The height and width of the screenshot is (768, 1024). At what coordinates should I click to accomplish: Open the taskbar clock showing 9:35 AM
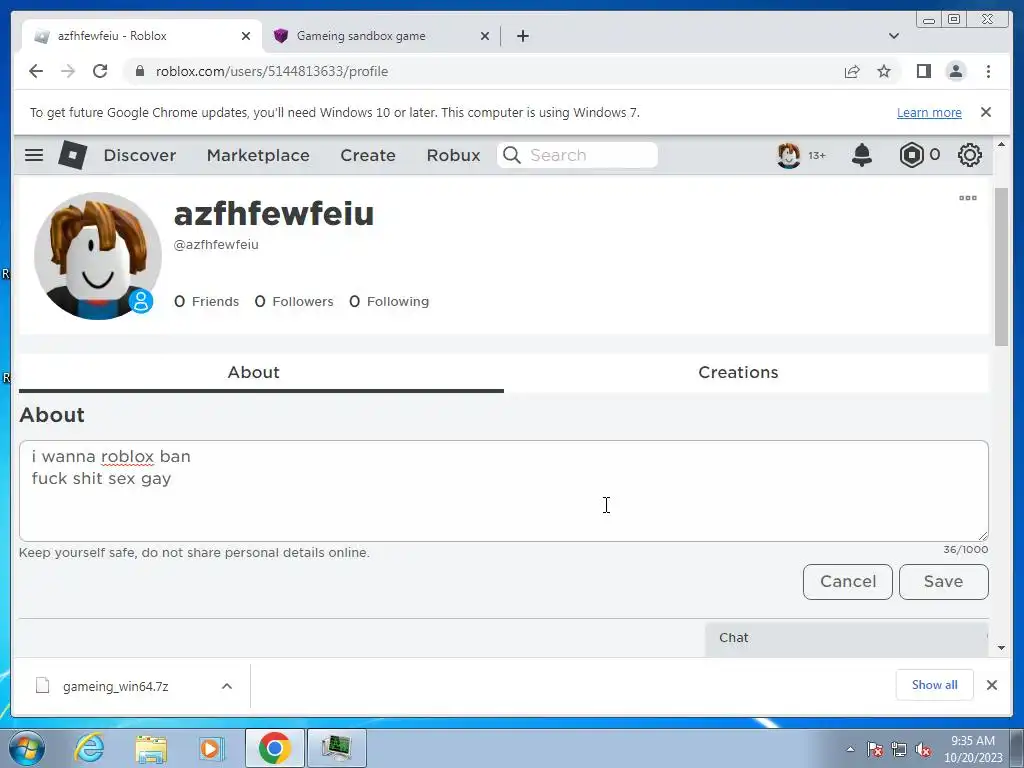pyautogui.click(x=972, y=749)
